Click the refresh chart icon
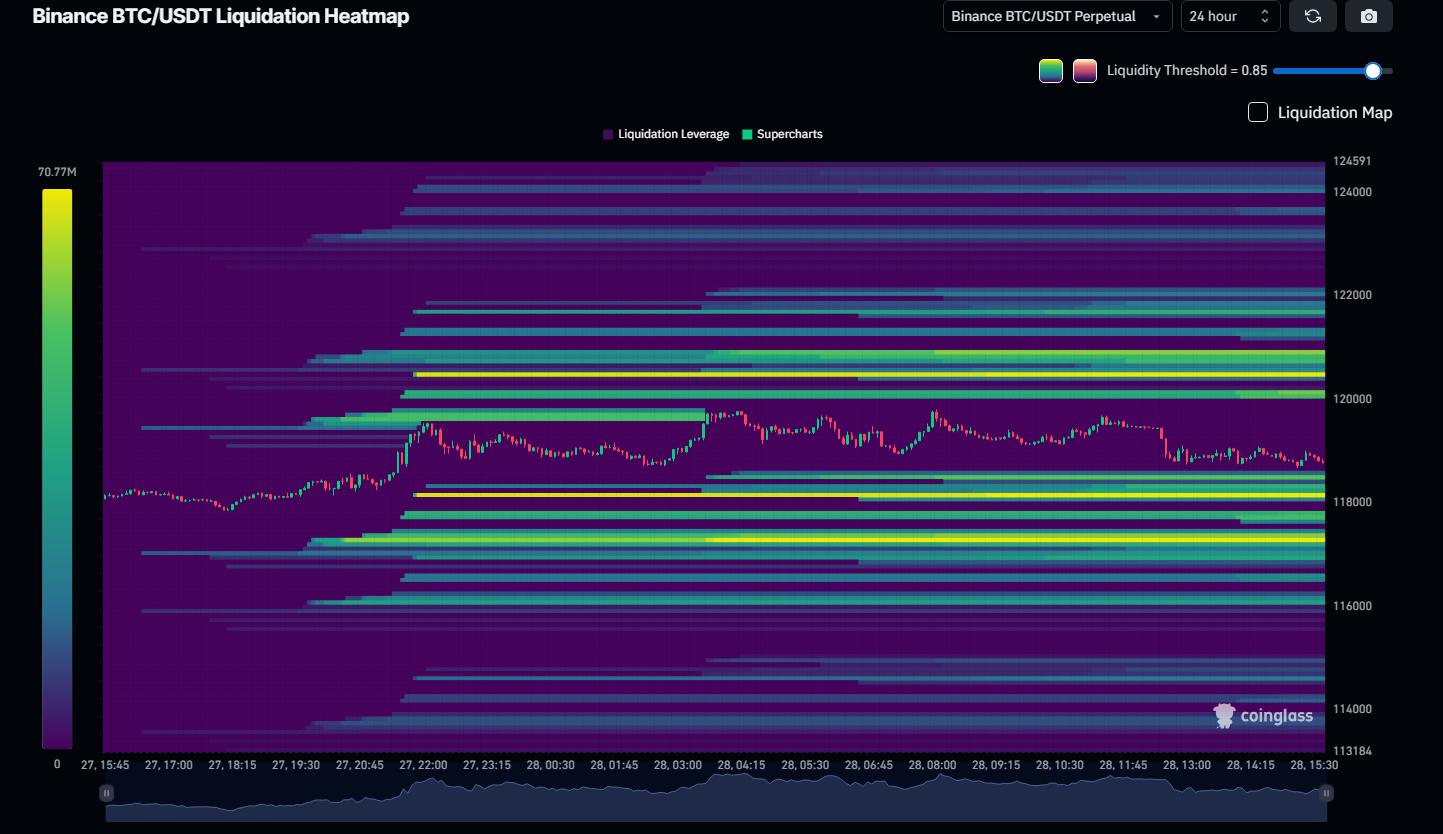This screenshot has width=1443, height=834. click(1313, 16)
